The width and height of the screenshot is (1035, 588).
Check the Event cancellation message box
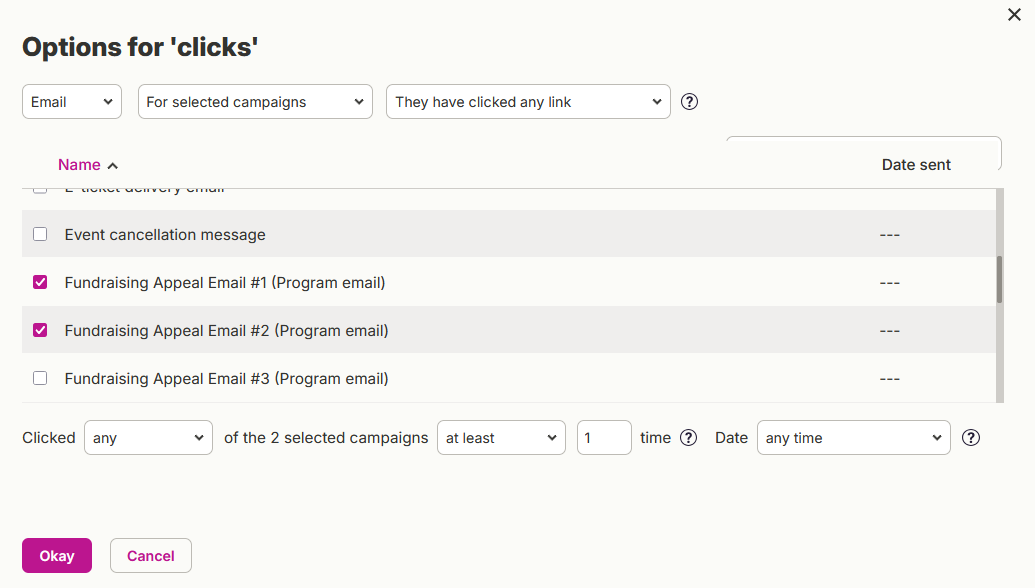40,234
